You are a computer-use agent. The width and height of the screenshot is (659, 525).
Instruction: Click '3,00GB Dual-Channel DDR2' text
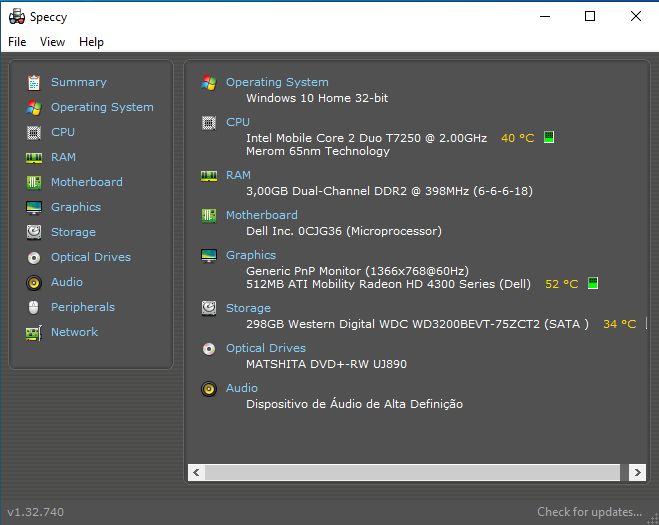click(x=327, y=191)
